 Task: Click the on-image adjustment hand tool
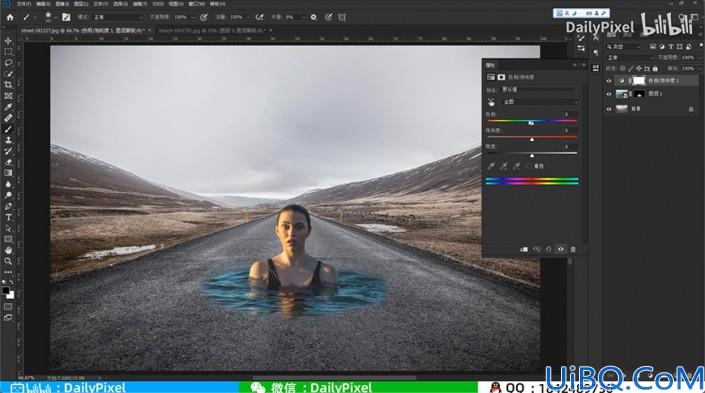pos(491,102)
